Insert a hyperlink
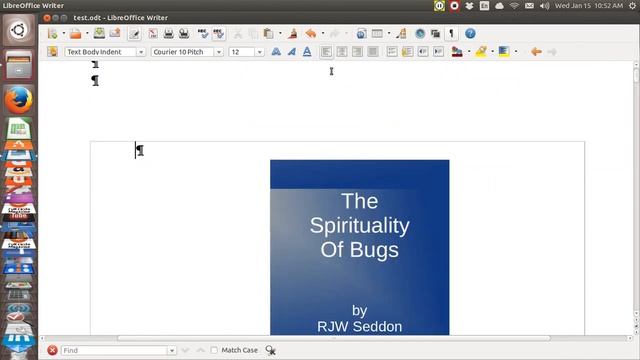This screenshot has height=360, width=640. coord(361,33)
